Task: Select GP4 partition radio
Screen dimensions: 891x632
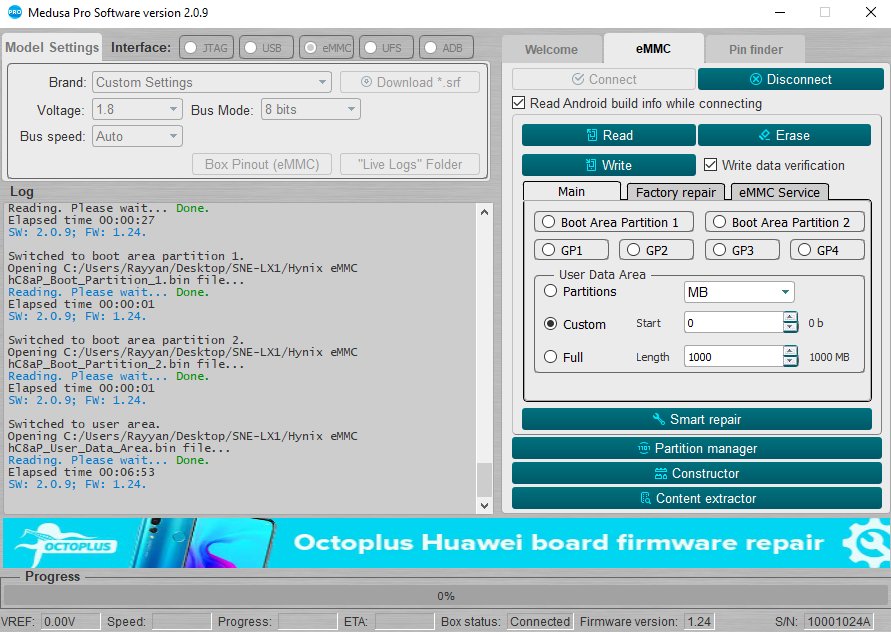Action: point(827,250)
